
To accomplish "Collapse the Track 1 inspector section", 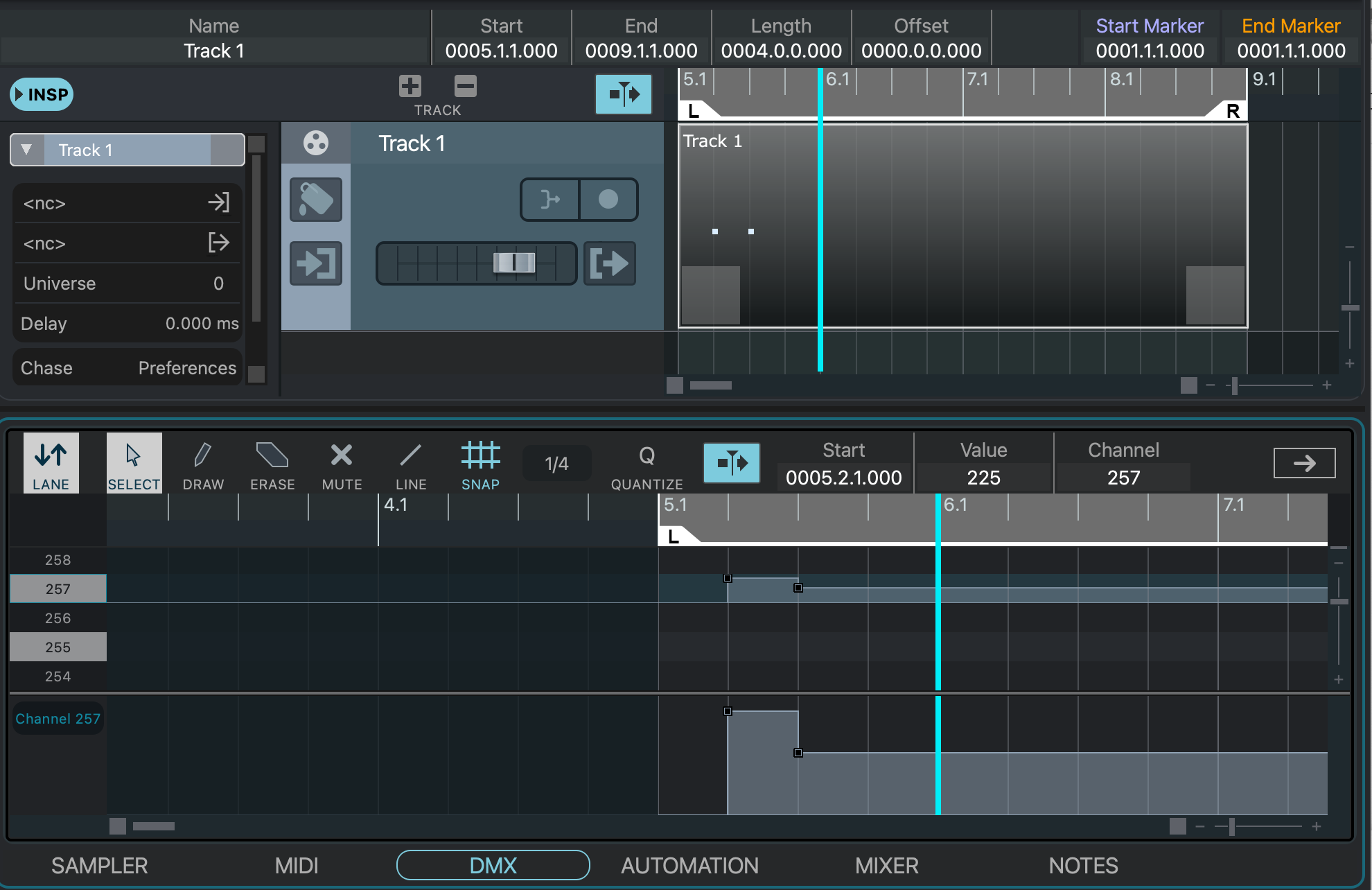I will point(27,149).
